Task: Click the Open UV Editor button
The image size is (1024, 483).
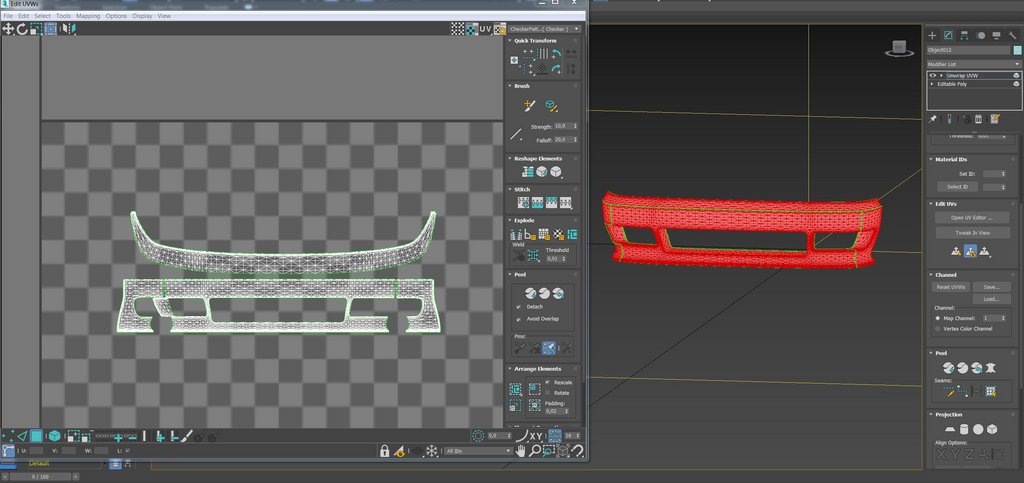Action: pos(971,217)
